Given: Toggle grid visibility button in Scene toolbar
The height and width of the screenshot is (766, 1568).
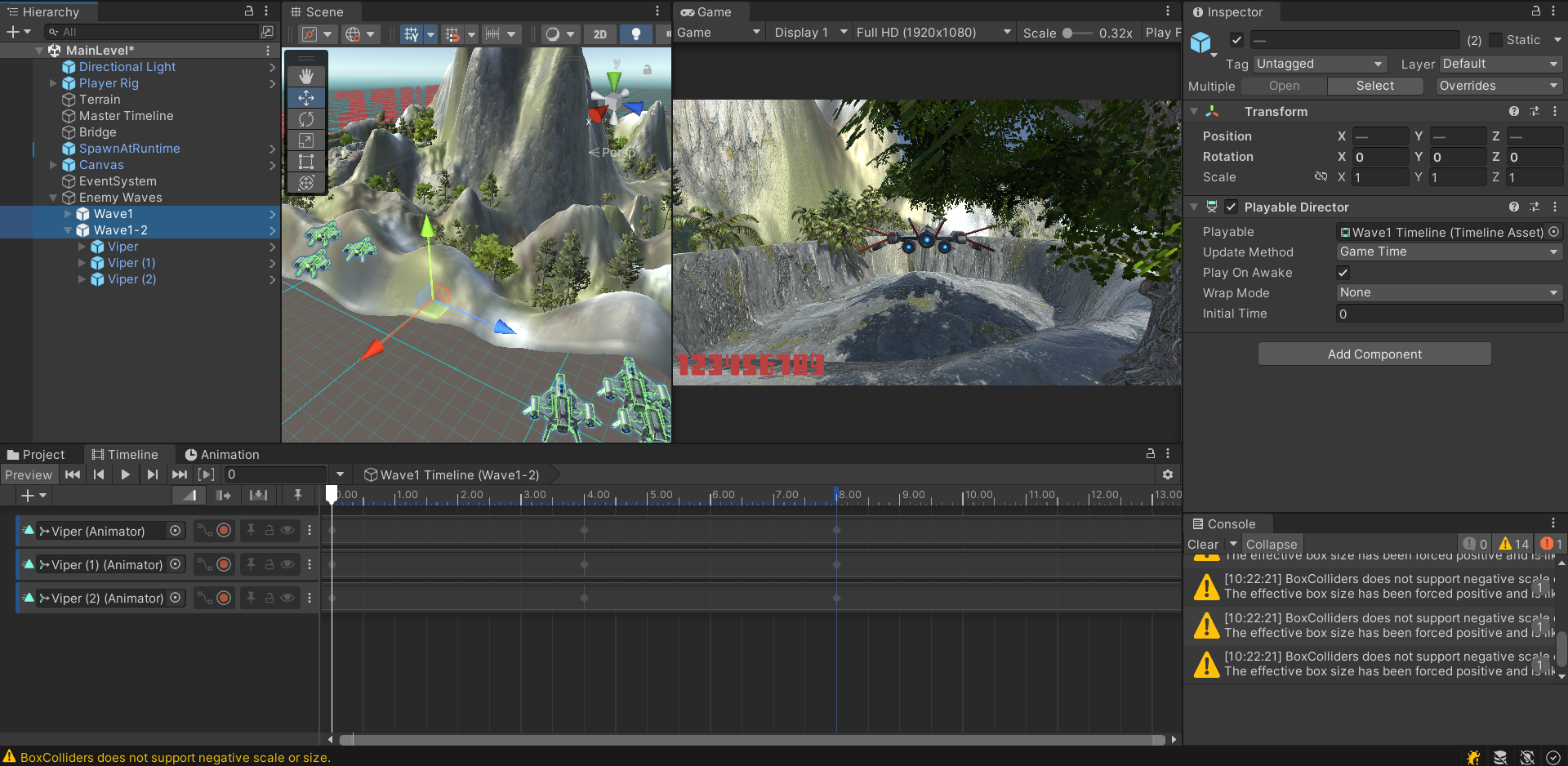Looking at the screenshot, I should point(411,33).
